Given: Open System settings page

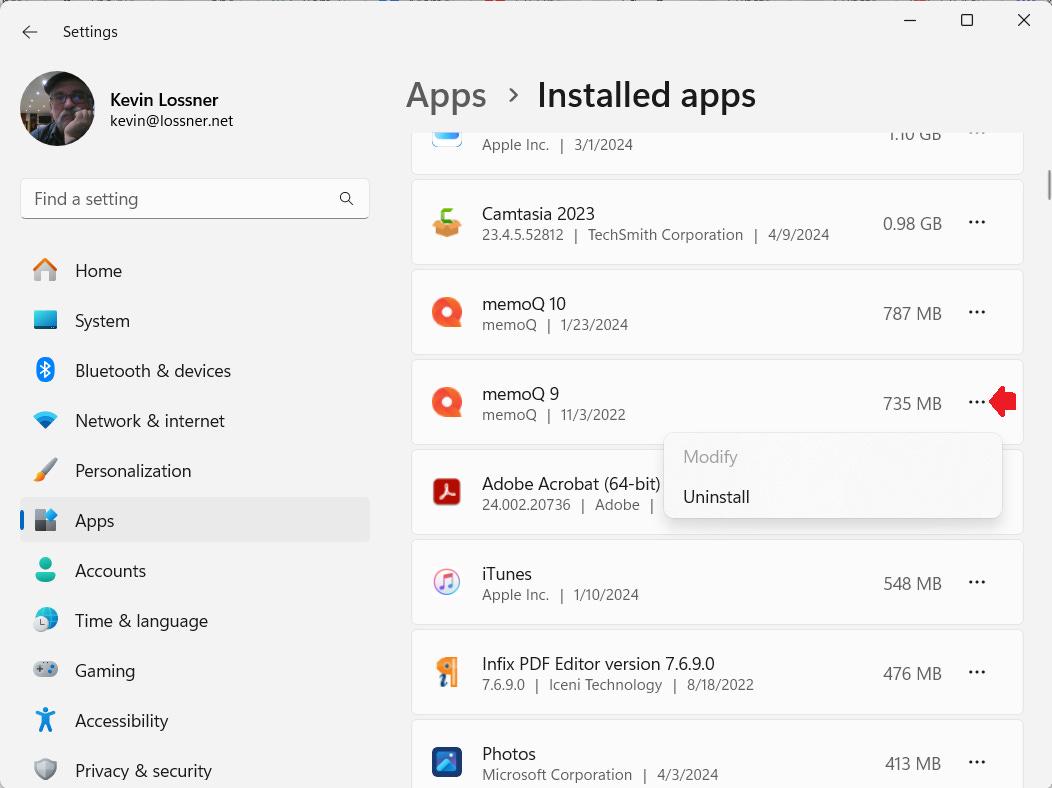Looking at the screenshot, I should point(195,321).
